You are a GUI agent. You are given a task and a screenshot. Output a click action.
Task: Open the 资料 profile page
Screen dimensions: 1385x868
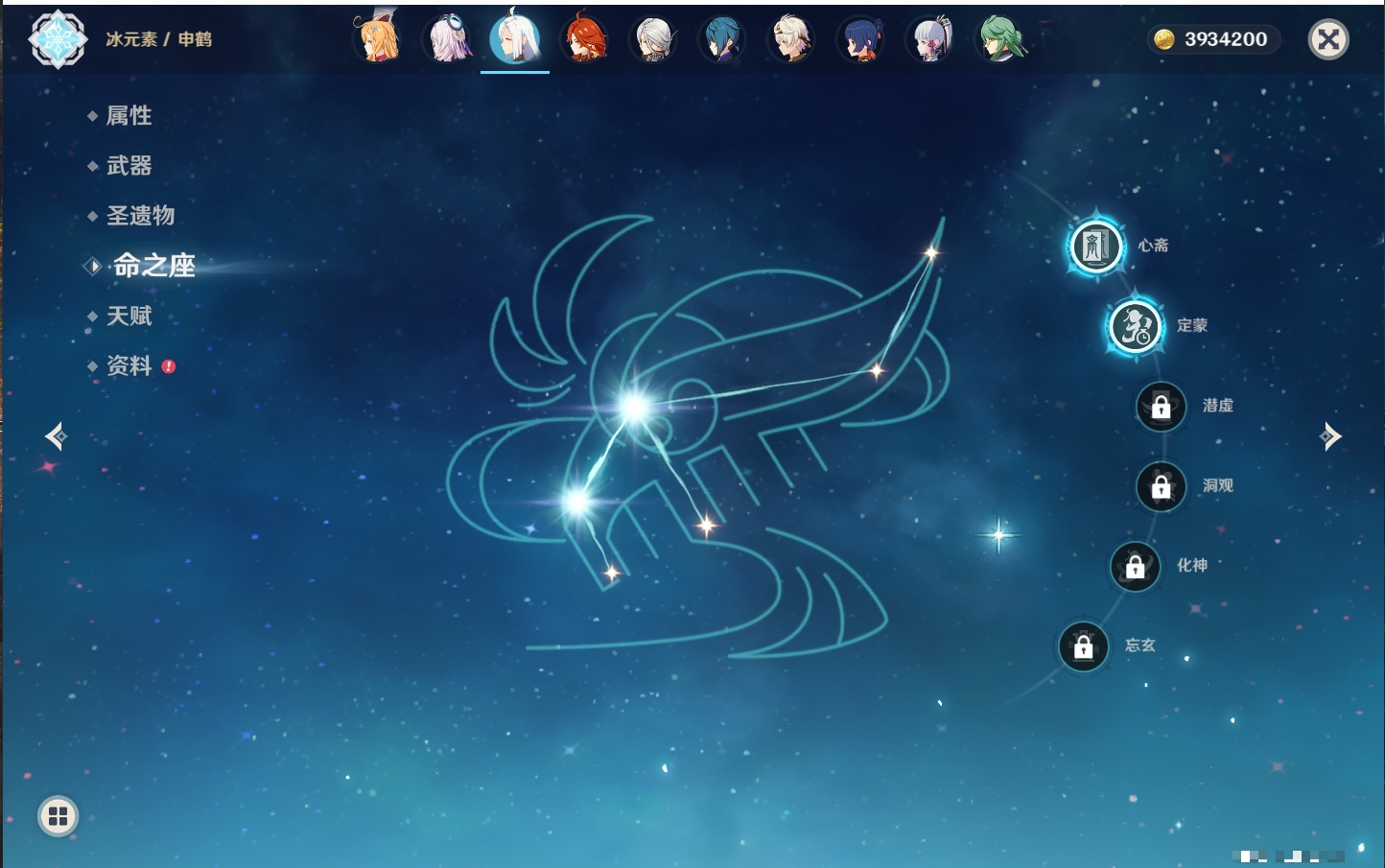(x=129, y=365)
